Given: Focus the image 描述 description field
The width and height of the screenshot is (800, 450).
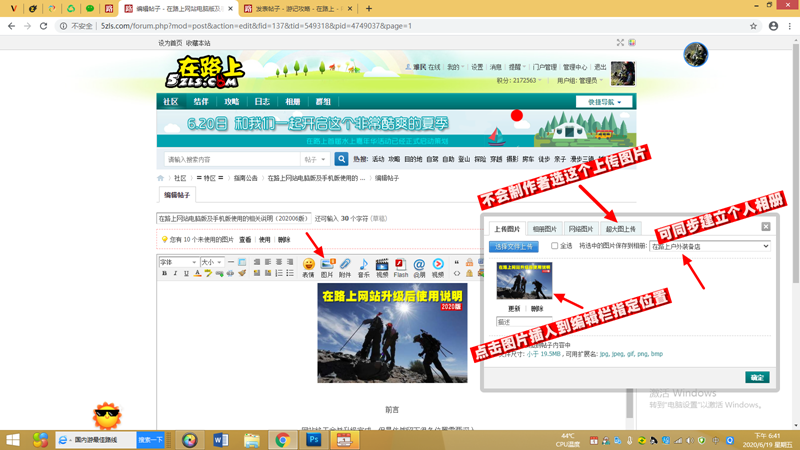Looking at the screenshot, I should point(524,322).
